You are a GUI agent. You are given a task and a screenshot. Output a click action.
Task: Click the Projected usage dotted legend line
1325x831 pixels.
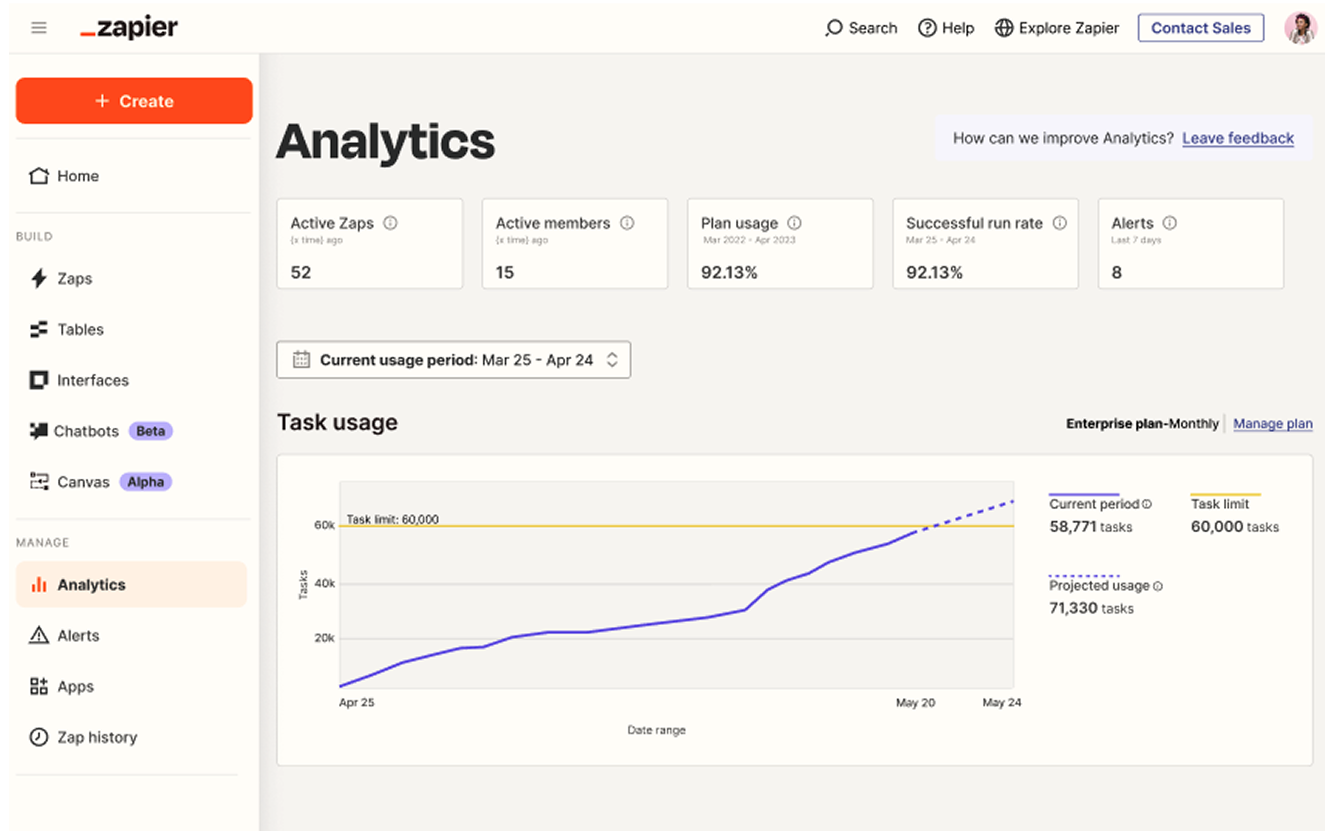tap(1084, 576)
